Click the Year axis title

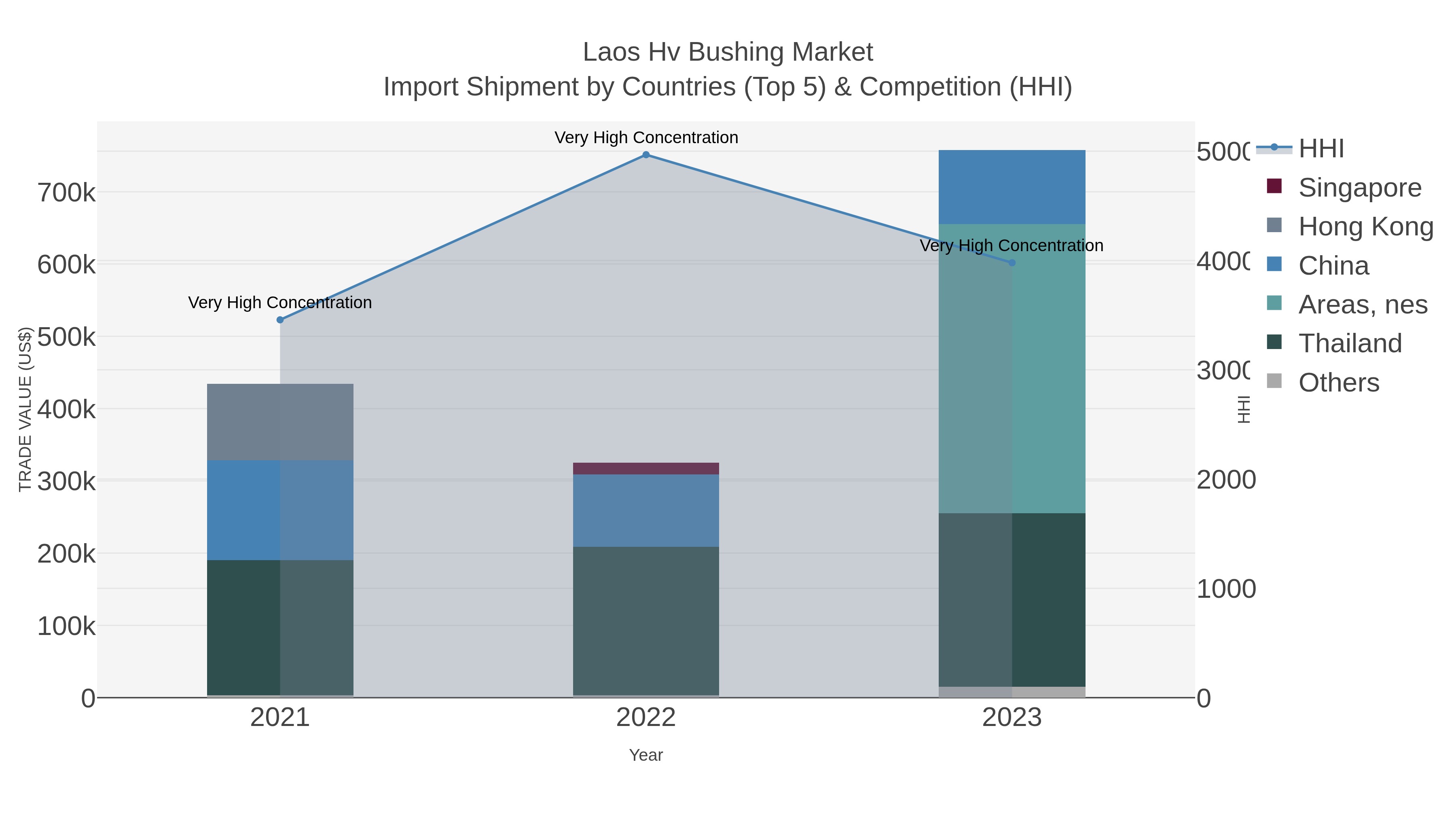coord(646,755)
